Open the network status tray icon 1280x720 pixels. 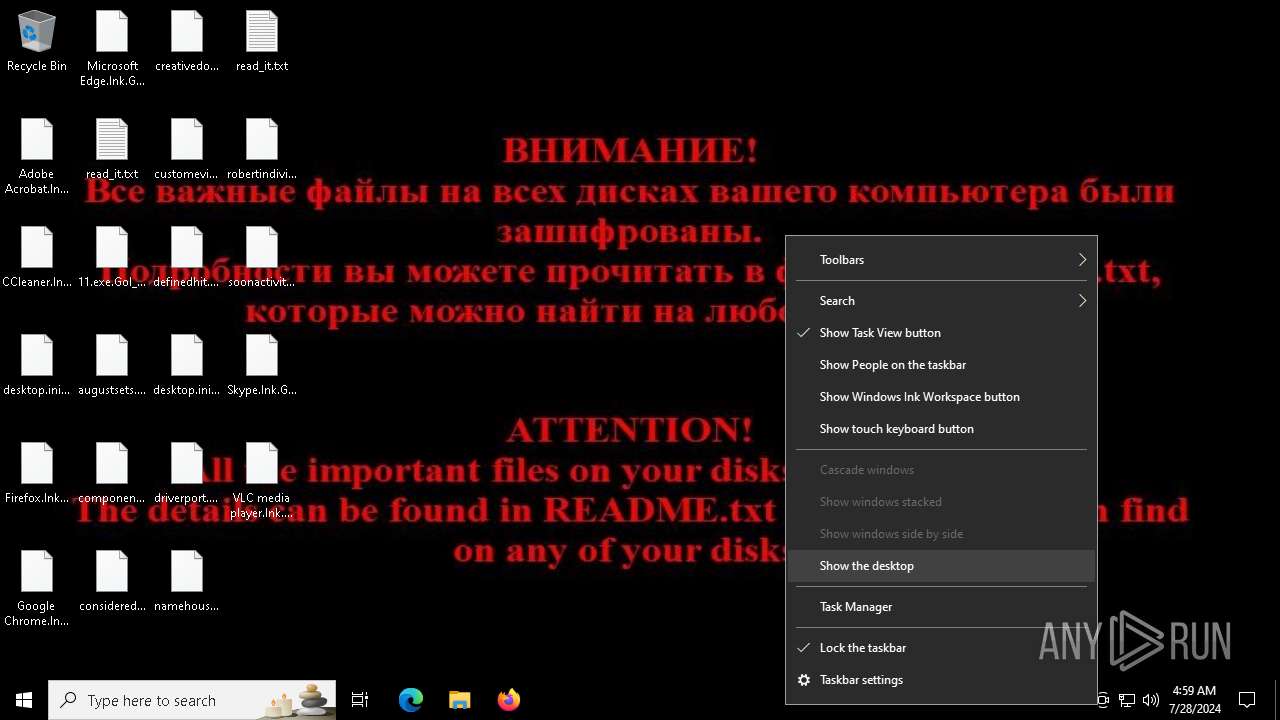(x=1127, y=700)
